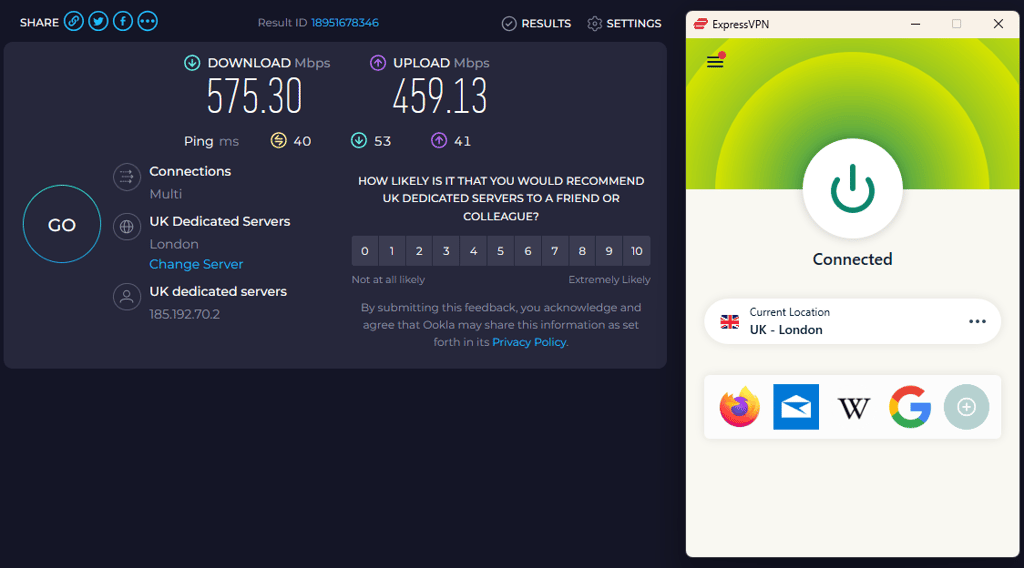Image resolution: width=1024 pixels, height=568 pixels.
Task: Rate recommendation 7
Action: coord(554,251)
